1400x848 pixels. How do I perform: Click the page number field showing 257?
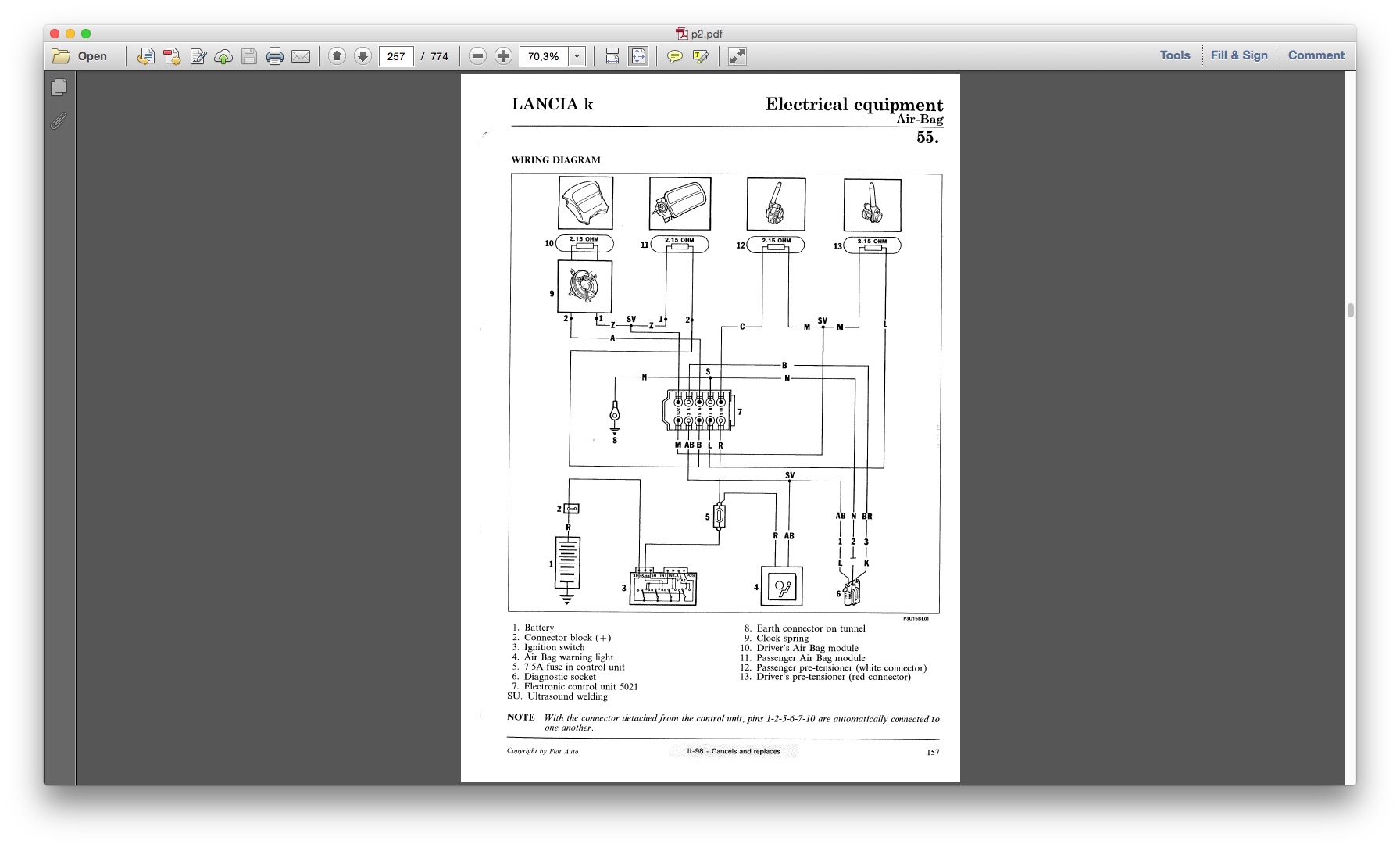pyautogui.click(x=396, y=56)
